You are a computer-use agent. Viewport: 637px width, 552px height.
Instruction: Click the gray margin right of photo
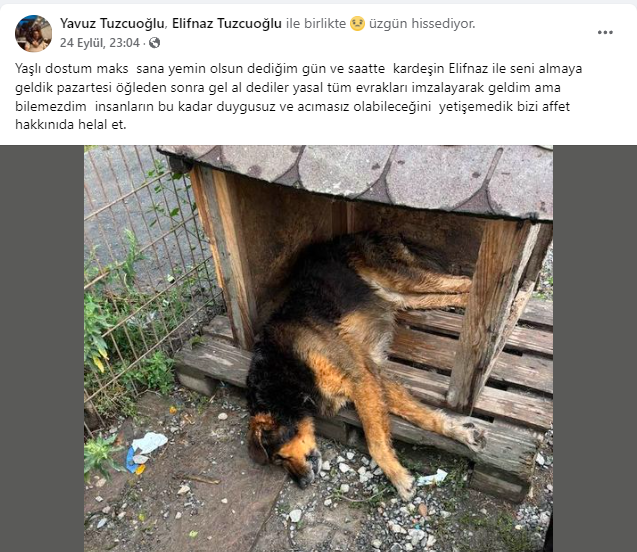[x=595, y=349]
